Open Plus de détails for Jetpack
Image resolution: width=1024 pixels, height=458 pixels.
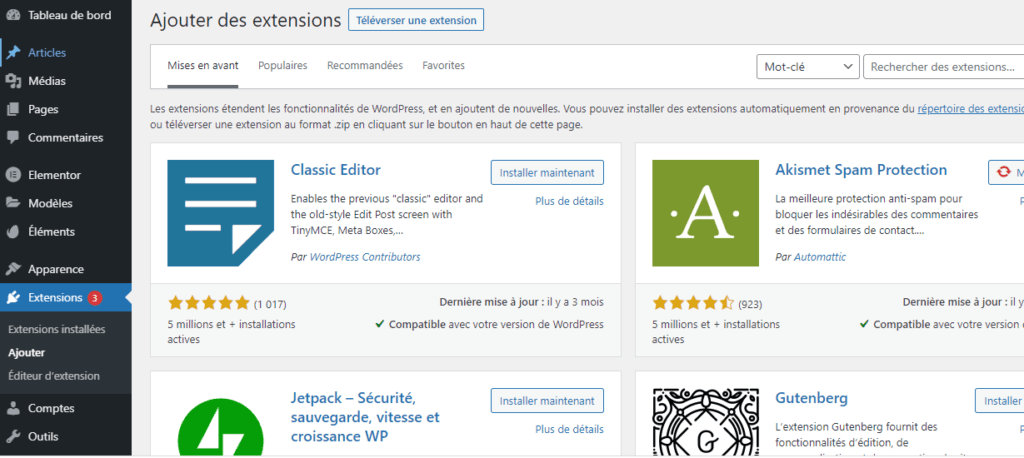(569, 429)
